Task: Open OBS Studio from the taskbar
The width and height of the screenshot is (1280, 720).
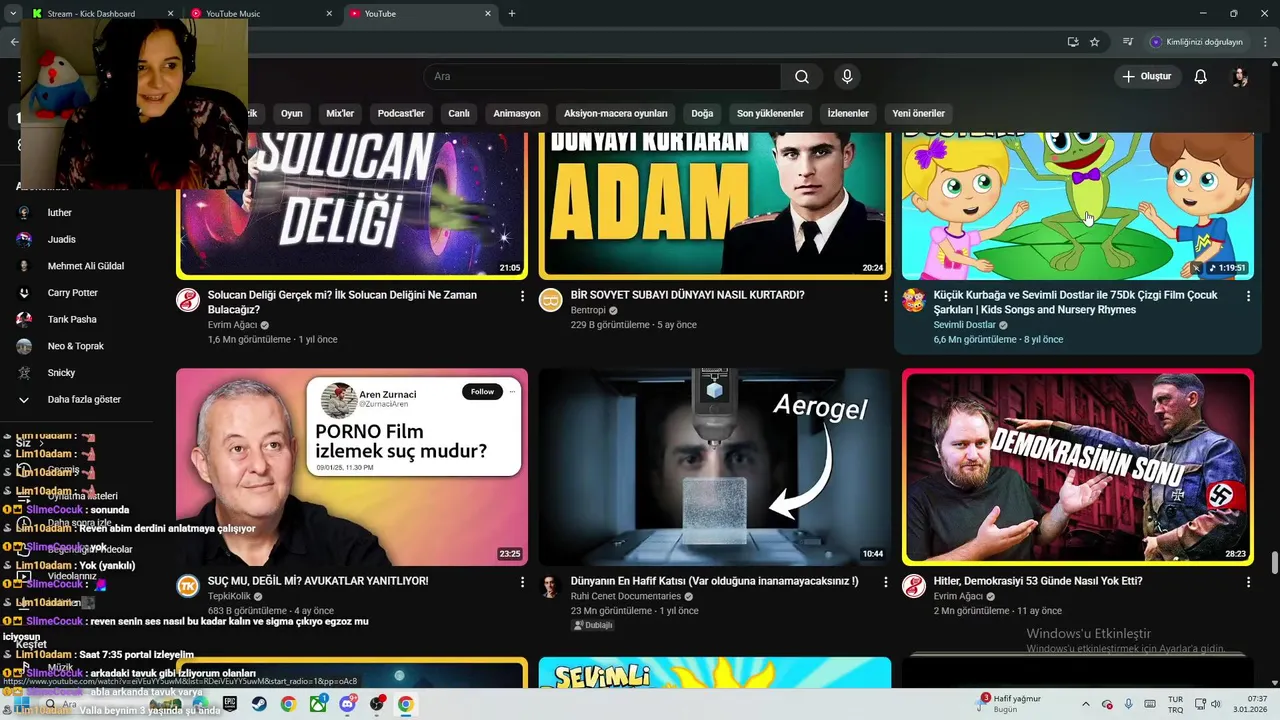Action: coord(376,704)
